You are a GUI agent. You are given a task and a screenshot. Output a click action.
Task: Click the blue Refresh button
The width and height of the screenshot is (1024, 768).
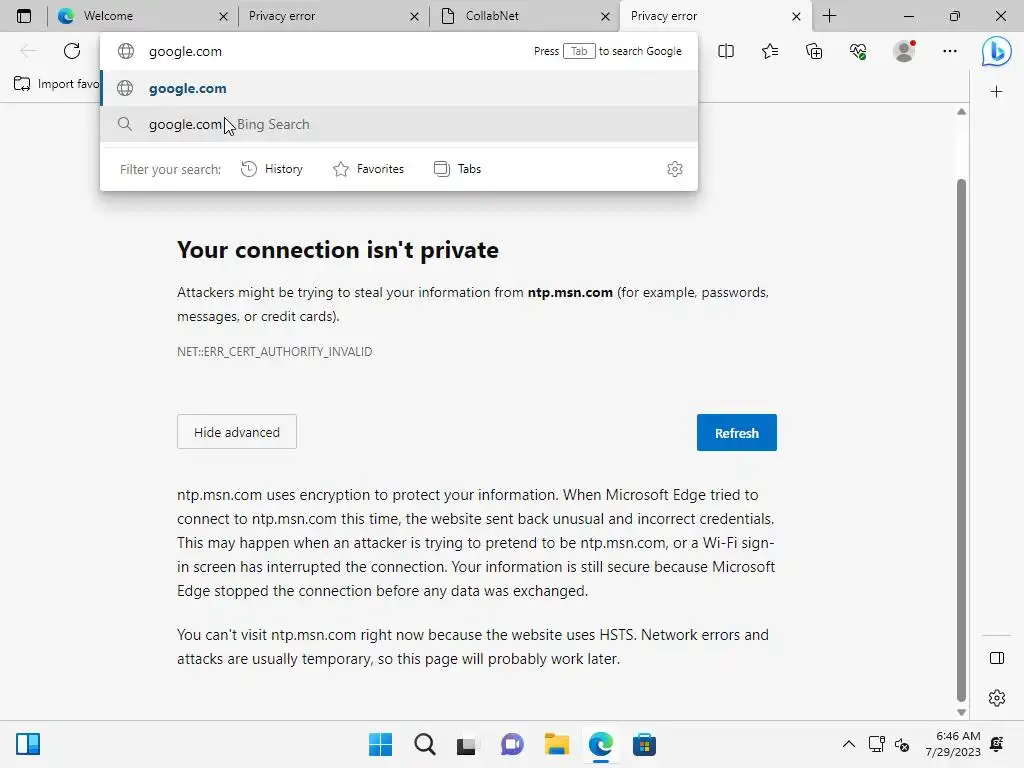(x=737, y=433)
